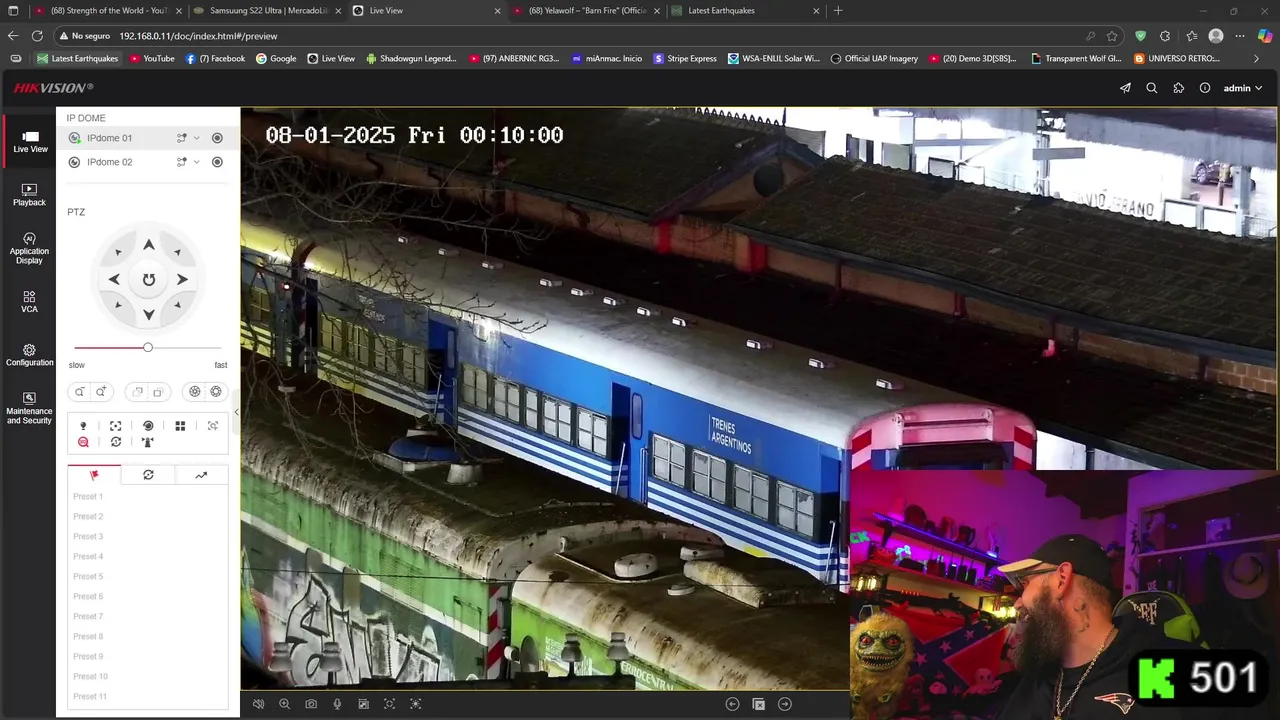1280x720 pixels.
Task: Click the auxiliary focus icon
Action: click(116, 426)
